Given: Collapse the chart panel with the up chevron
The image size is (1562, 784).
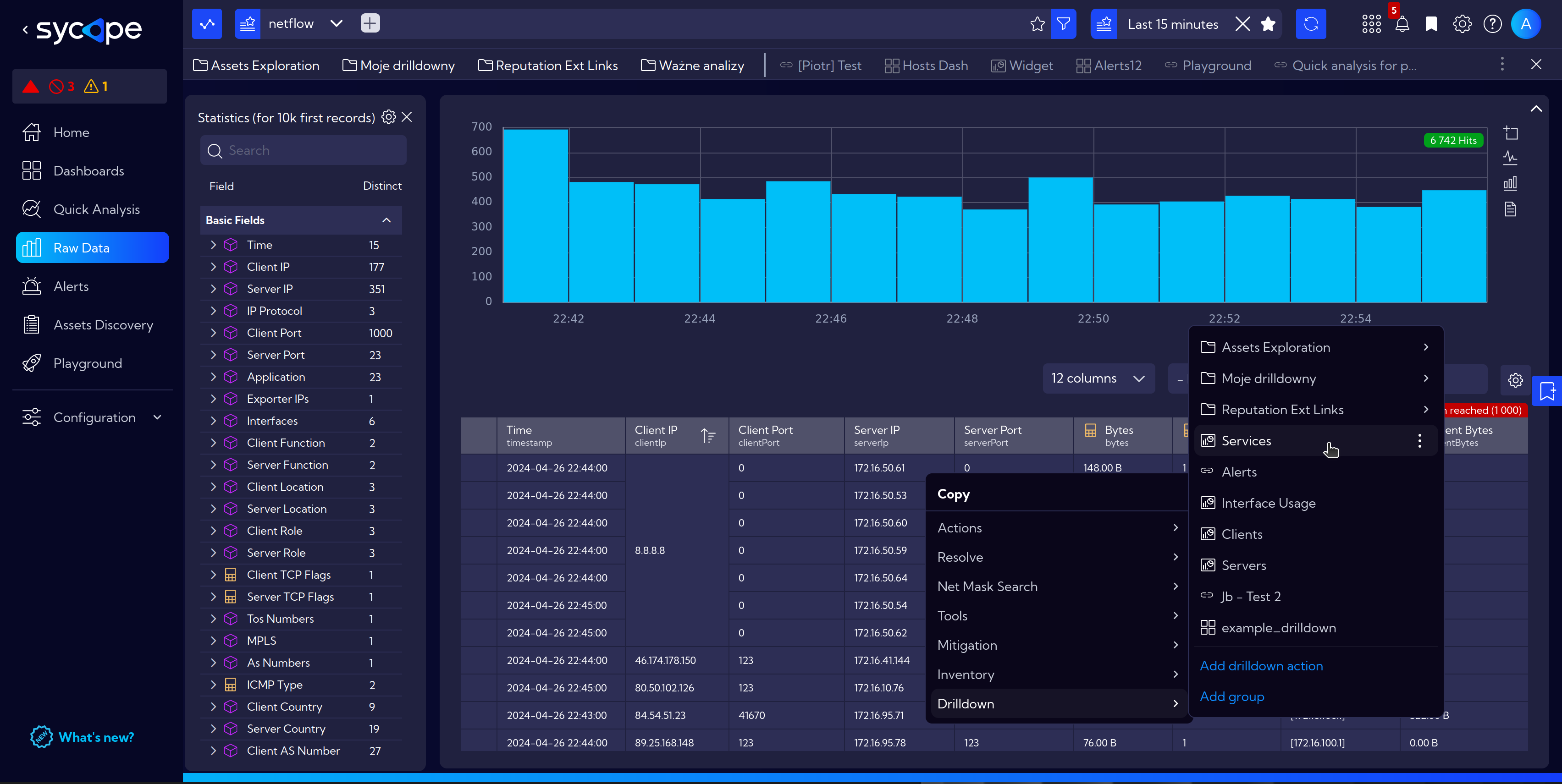Looking at the screenshot, I should point(1536,109).
